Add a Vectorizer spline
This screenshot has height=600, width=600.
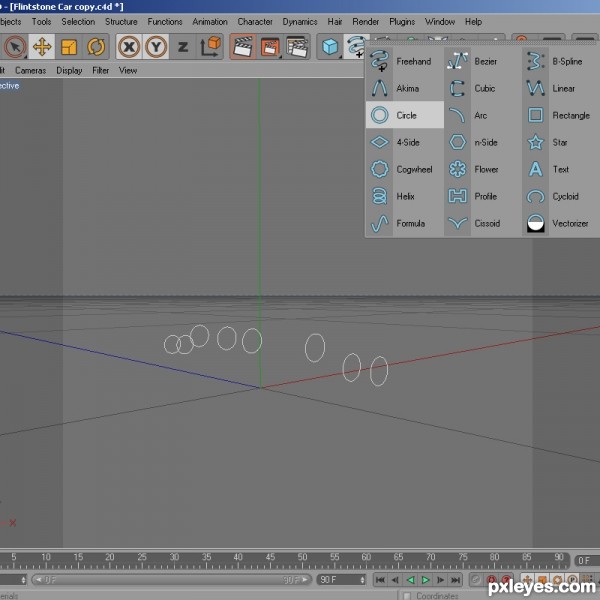[561, 223]
